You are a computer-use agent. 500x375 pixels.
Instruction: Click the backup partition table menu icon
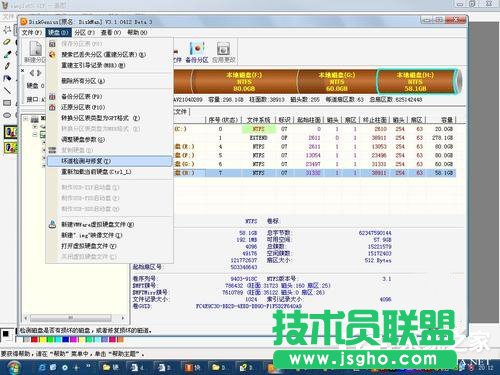[52, 97]
